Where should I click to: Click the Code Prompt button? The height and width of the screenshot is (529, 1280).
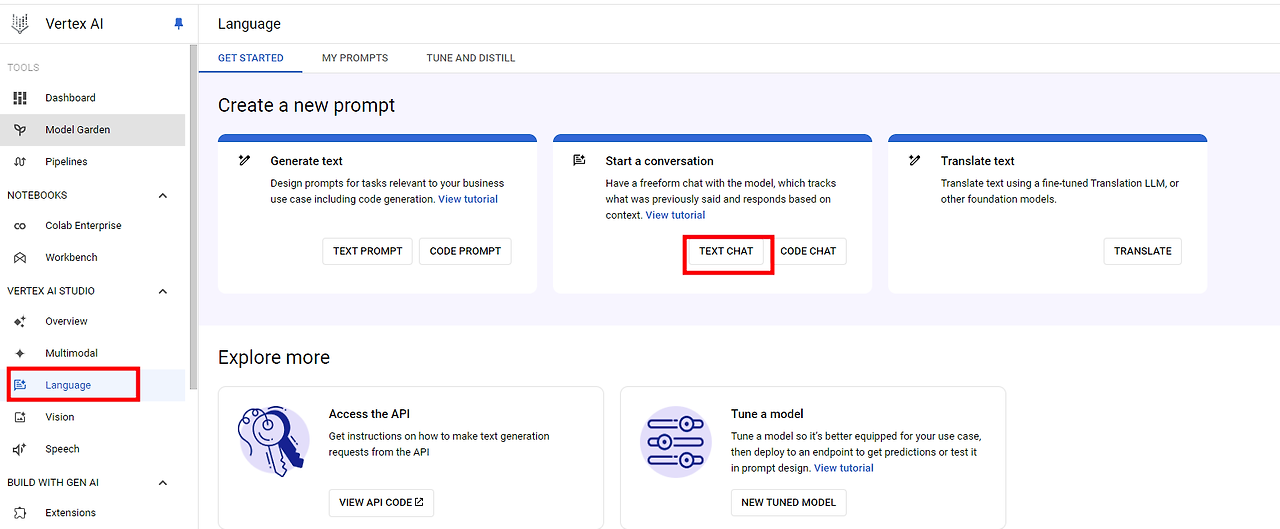465,251
